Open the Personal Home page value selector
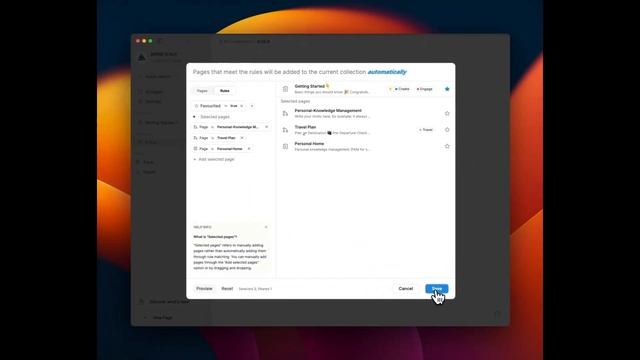The image size is (640, 360). [x=230, y=149]
